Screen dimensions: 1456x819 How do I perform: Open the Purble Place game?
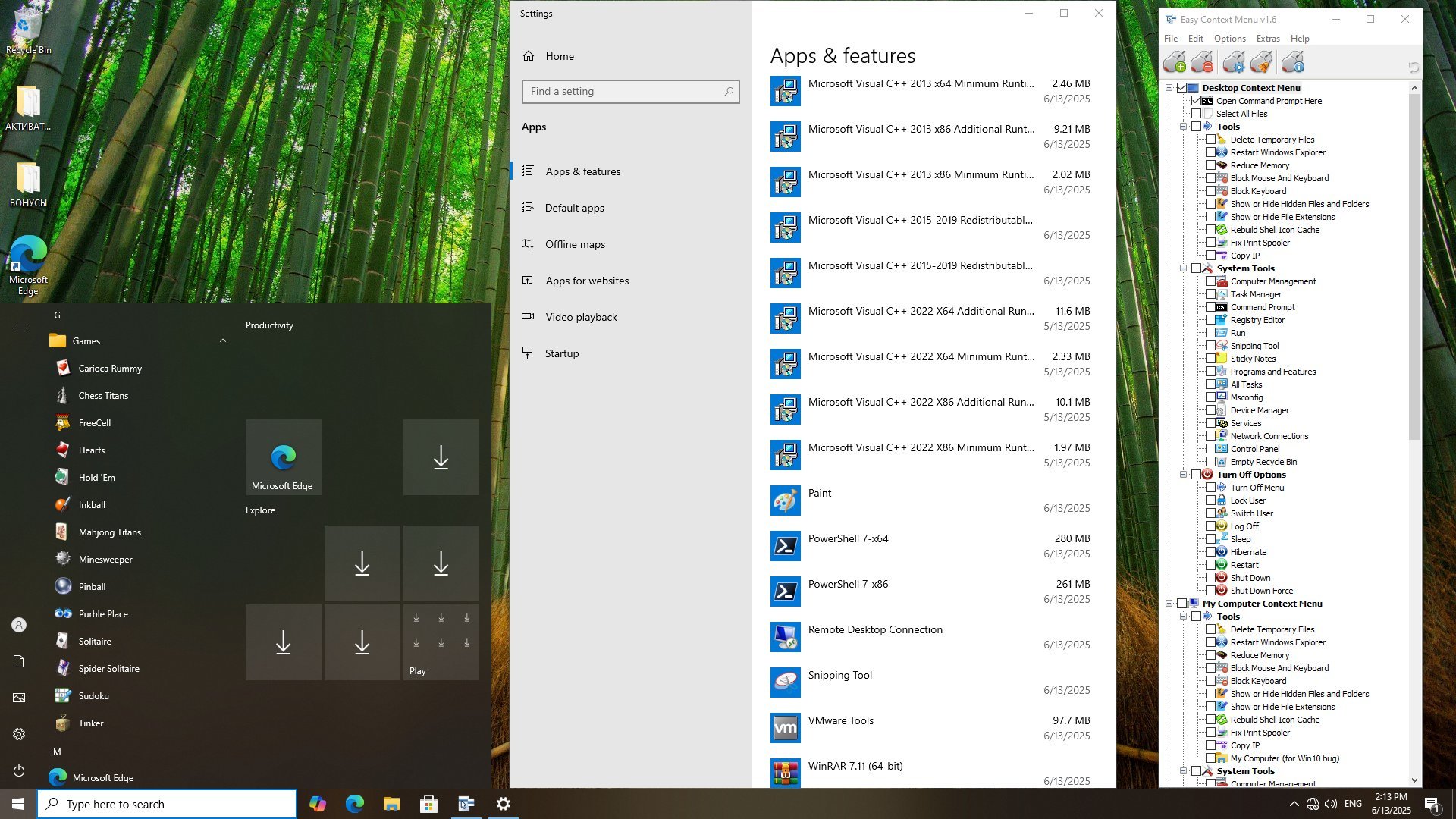click(103, 614)
